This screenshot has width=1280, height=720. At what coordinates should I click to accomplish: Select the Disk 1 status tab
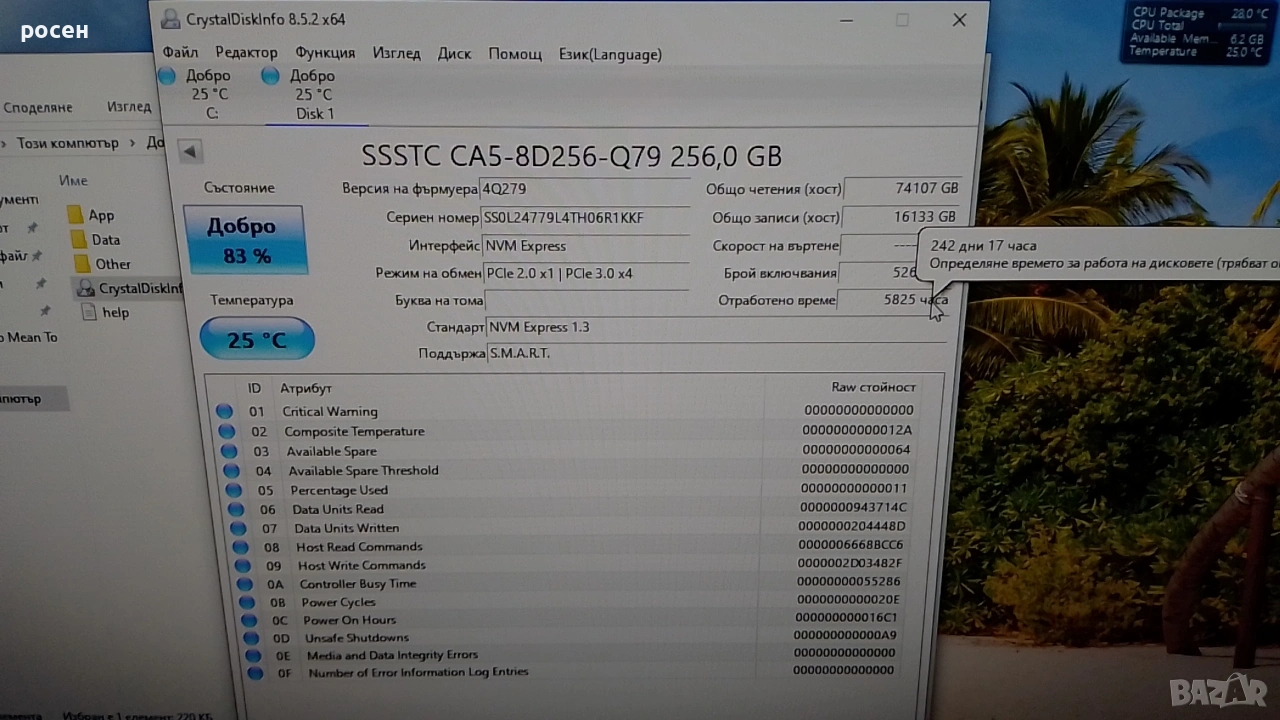313,94
